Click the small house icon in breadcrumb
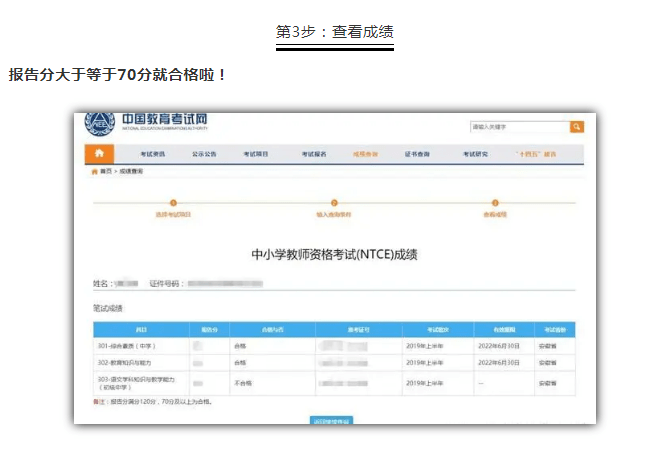Image resolution: width=669 pixels, height=457 pixels. pyautogui.click(x=95, y=172)
